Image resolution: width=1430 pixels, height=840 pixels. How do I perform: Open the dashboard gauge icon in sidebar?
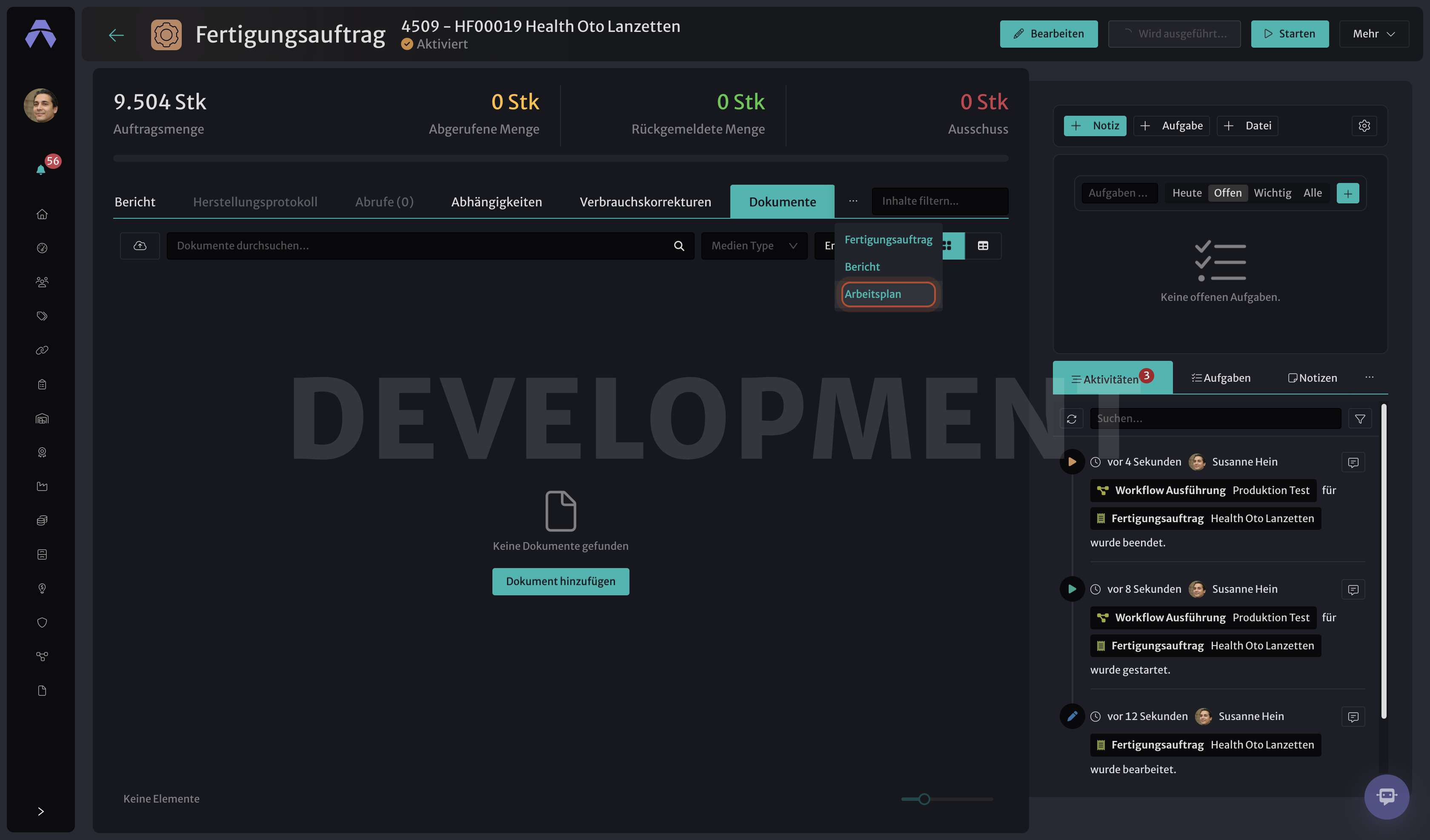pyautogui.click(x=41, y=248)
